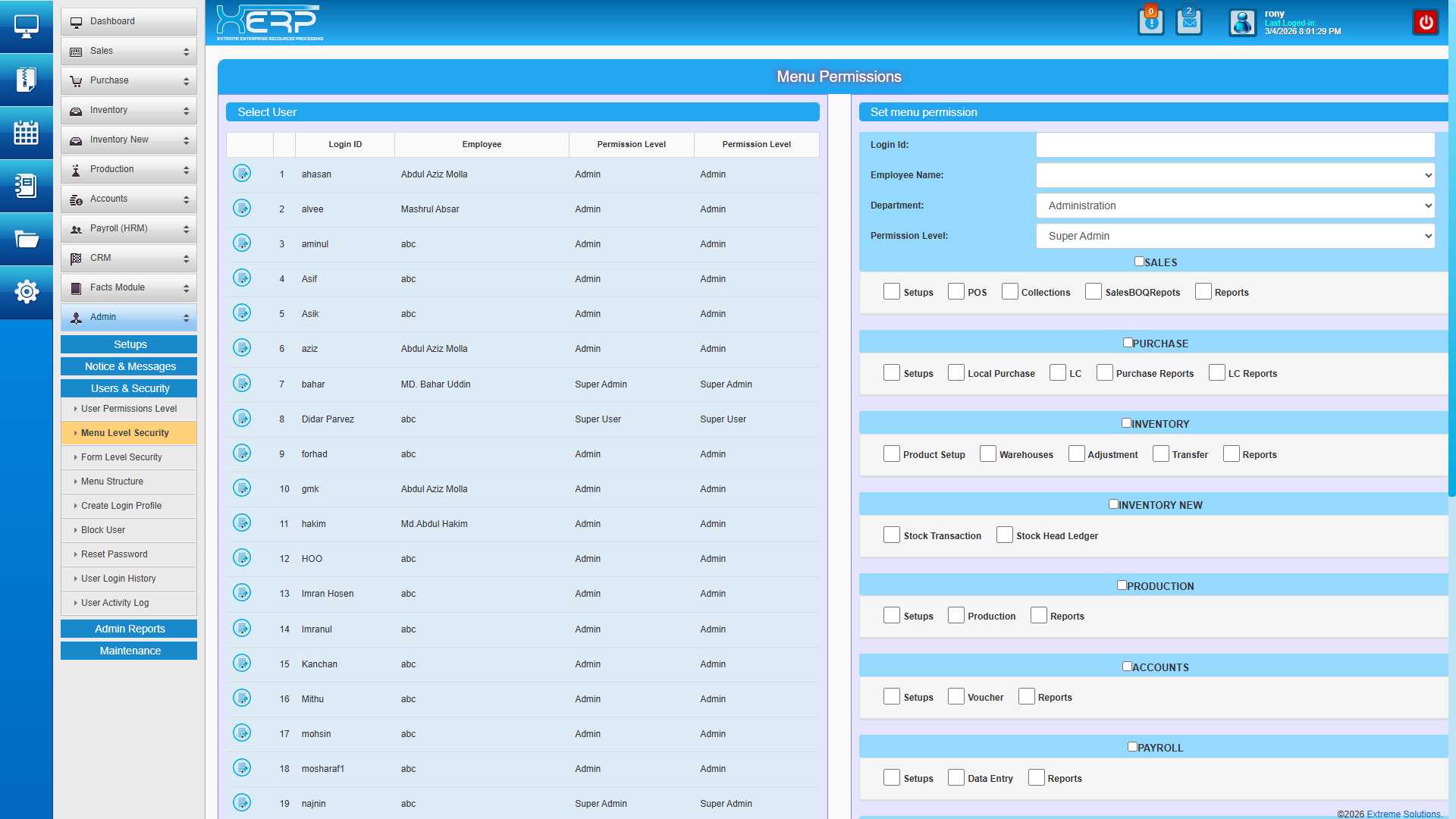The width and height of the screenshot is (1456, 819).
Task: Select user ahasan with row edit icon
Action: [x=242, y=174]
